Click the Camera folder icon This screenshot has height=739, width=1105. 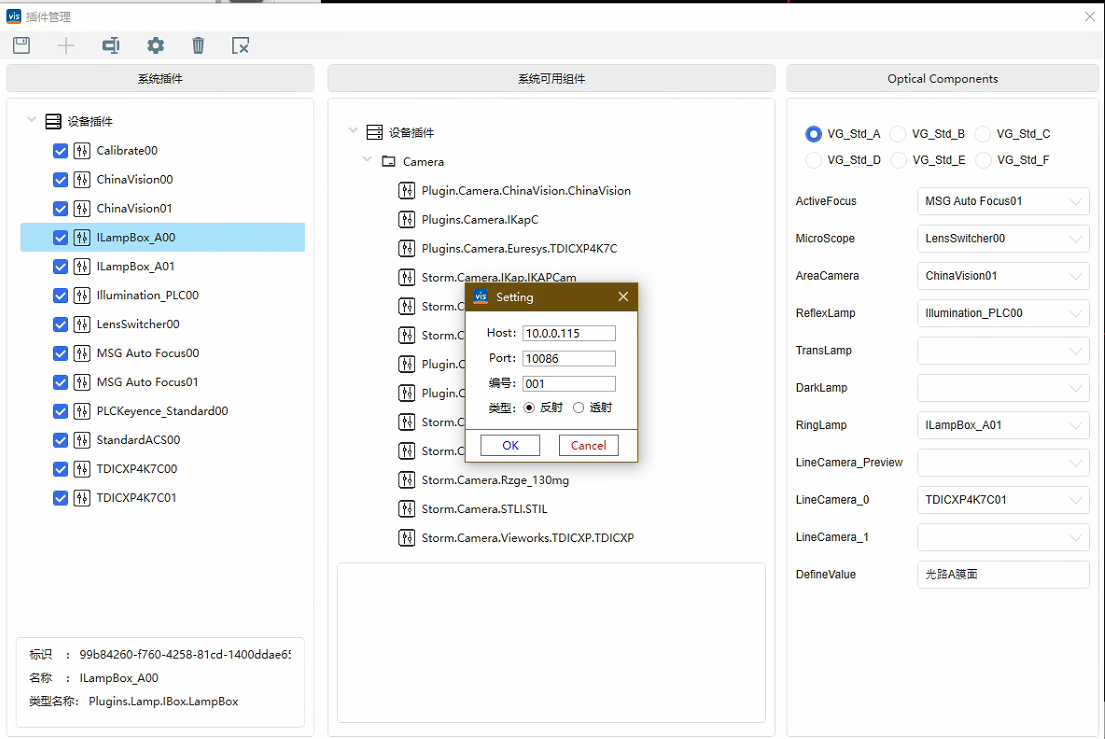tap(388, 162)
